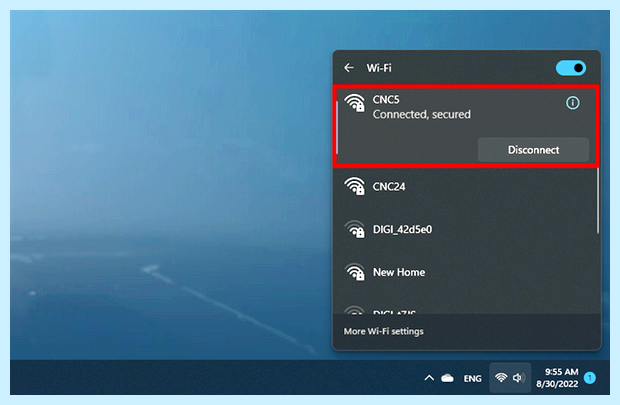Open CNC5 network properties info icon

point(573,103)
